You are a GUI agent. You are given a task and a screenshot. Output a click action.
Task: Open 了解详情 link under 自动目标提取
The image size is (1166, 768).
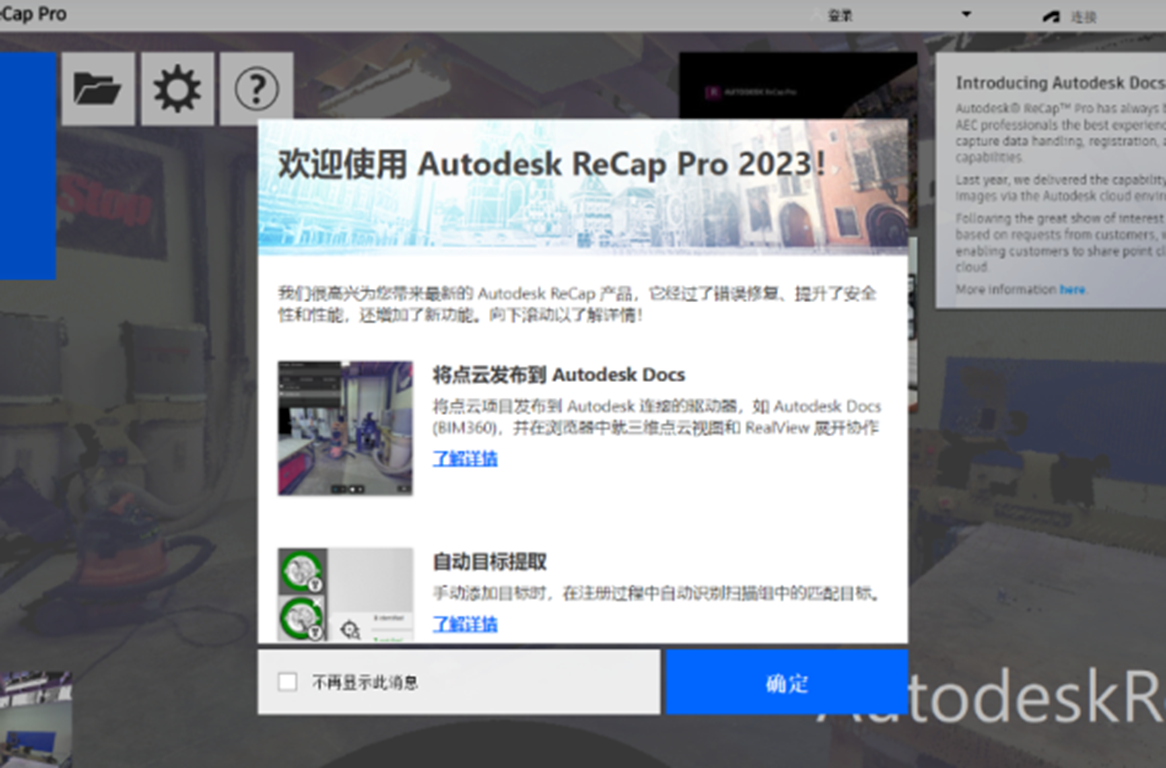click(x=465, y=624)
